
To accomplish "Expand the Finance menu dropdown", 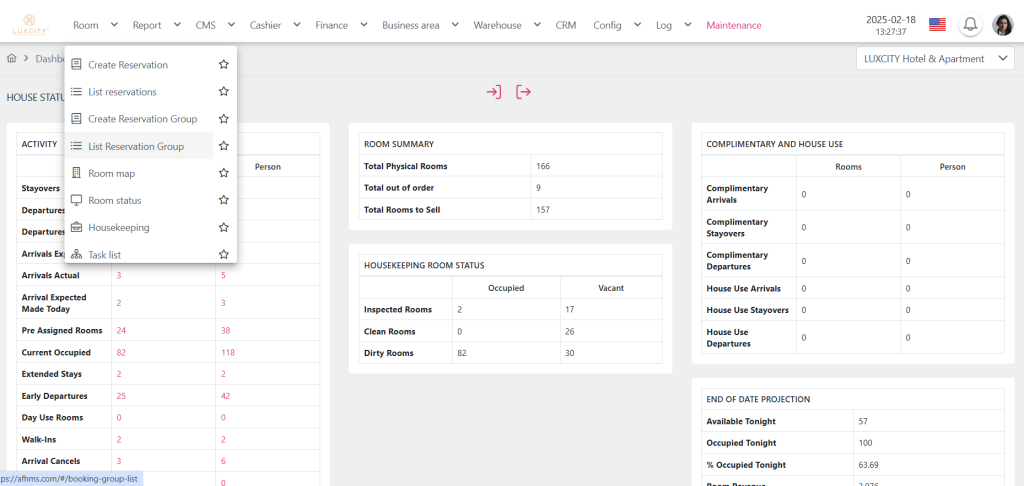I will (341, 25).
